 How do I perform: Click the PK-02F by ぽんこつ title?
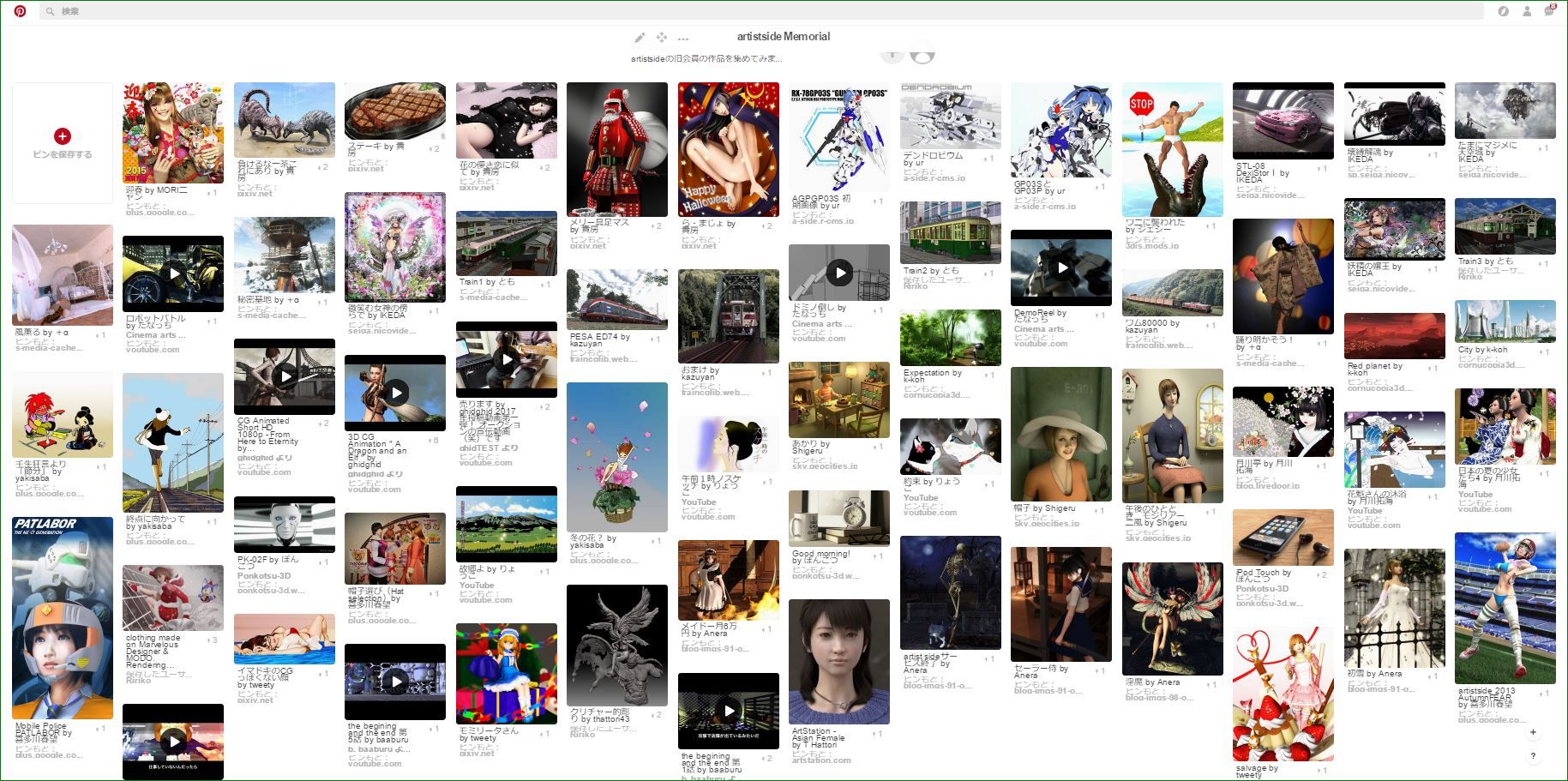268,563
